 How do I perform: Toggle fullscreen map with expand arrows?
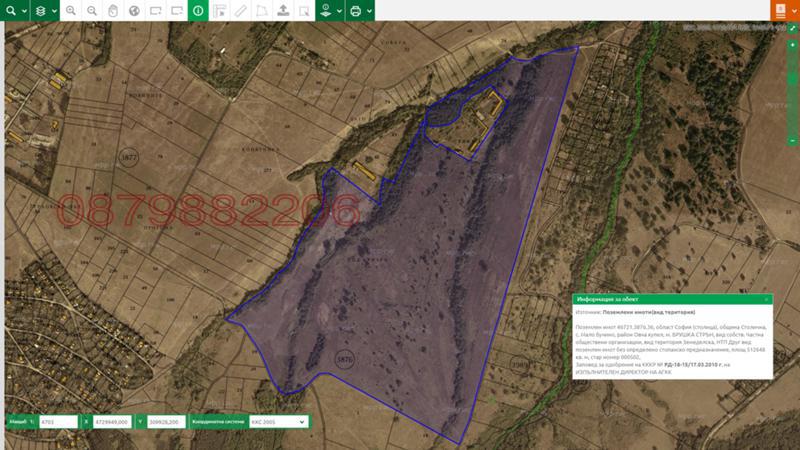pyautogui.click(x=792, y=29)
